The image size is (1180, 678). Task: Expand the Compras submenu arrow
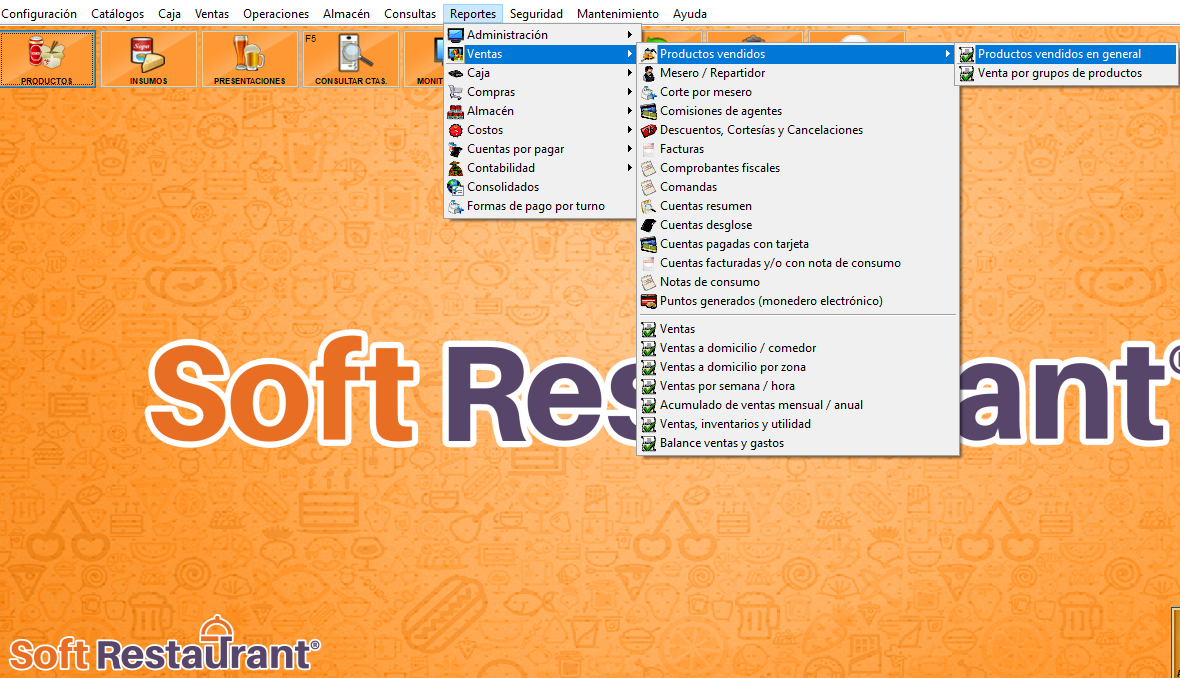[x=629, y=92]
